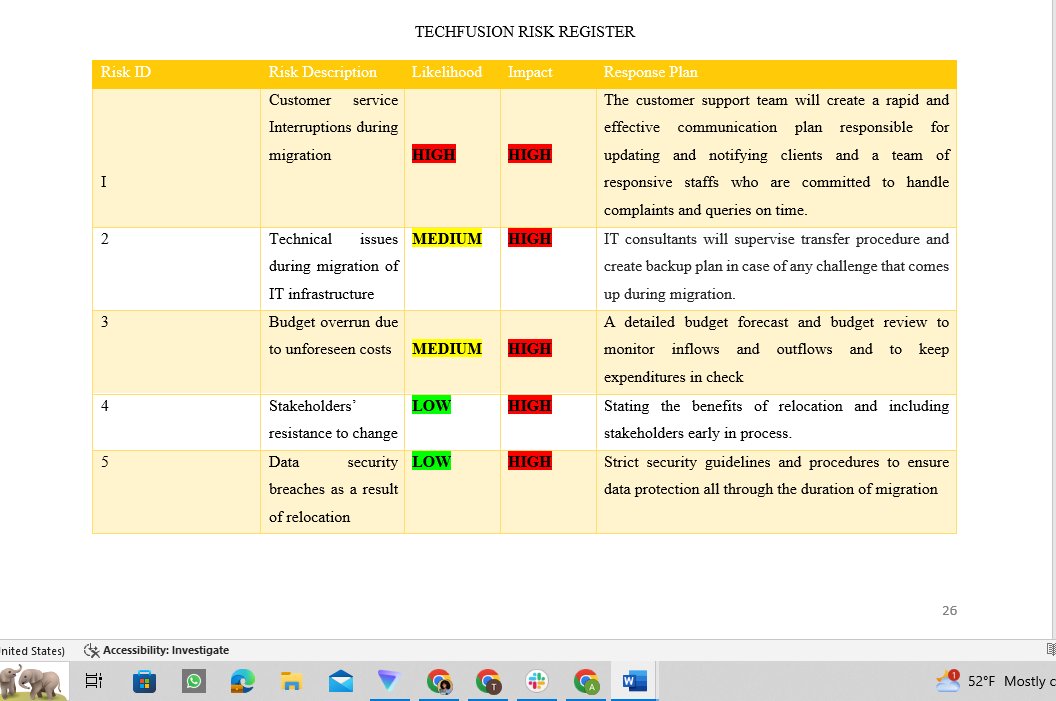Click the language indicator in the status bar

(32, 650)
